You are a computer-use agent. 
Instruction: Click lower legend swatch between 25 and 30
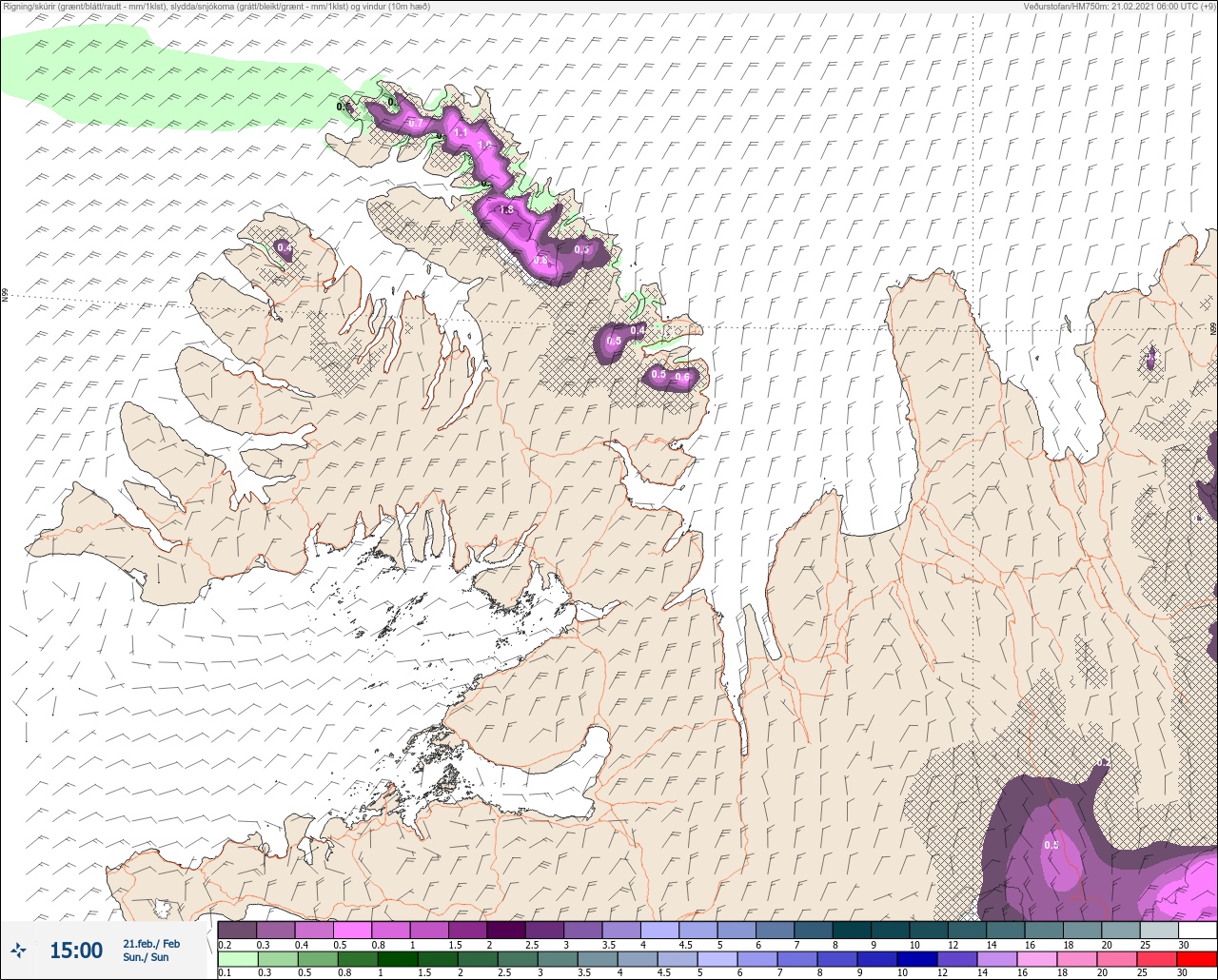[x=1157, y=959]
